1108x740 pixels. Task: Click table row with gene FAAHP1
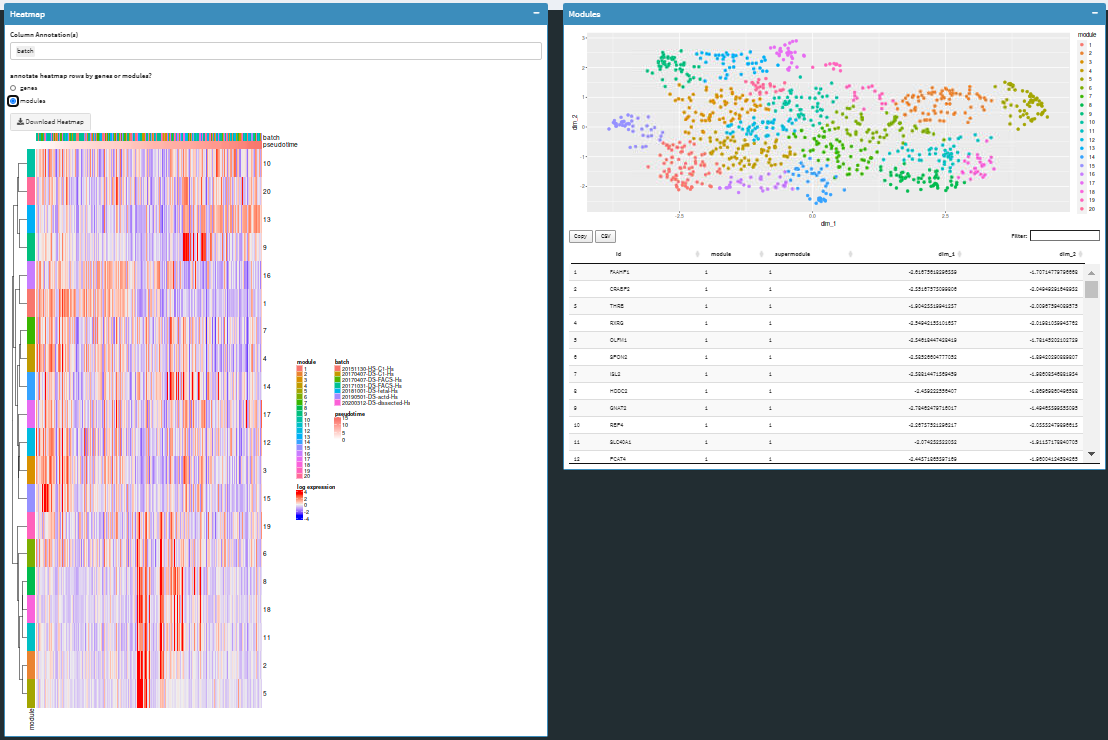827,272
